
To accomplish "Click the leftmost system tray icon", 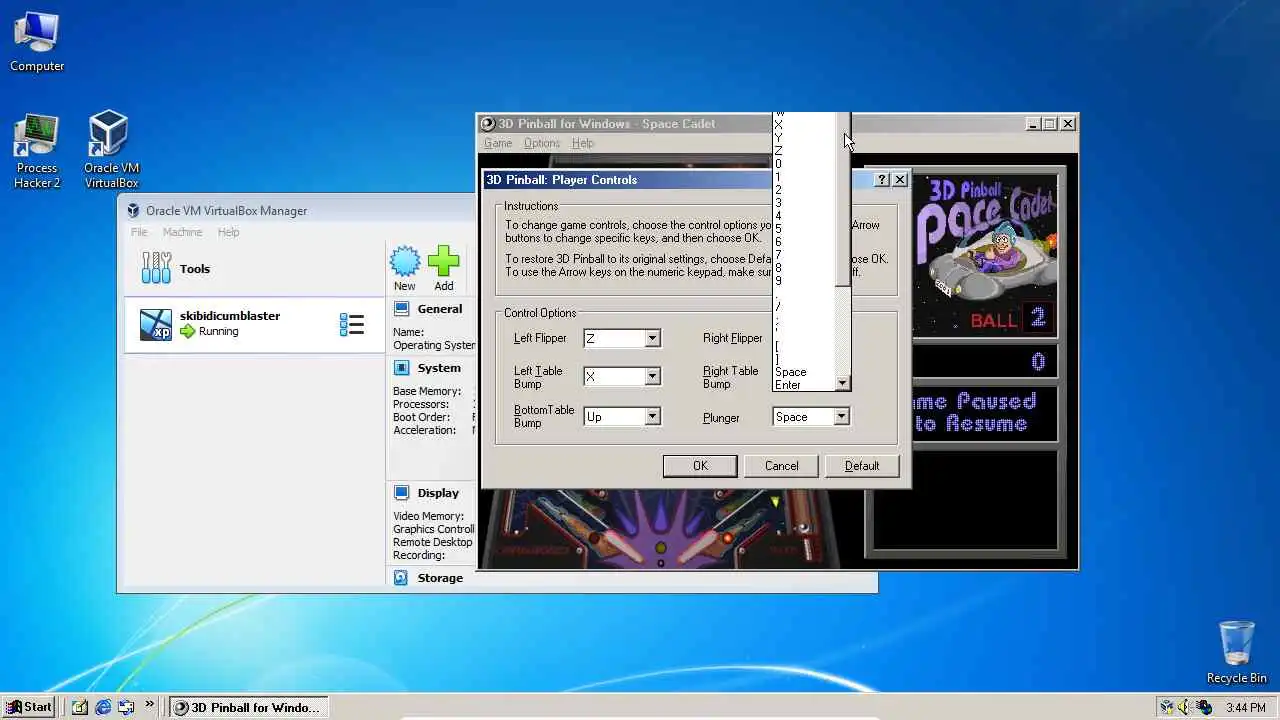I will coord(1167,707).
